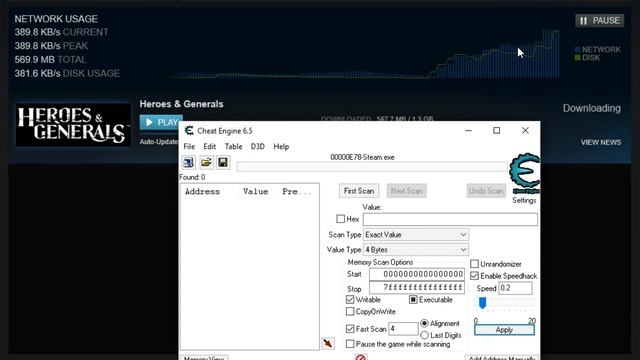
Task: Click the Found: 0 label
Action: tap(192, 177)
